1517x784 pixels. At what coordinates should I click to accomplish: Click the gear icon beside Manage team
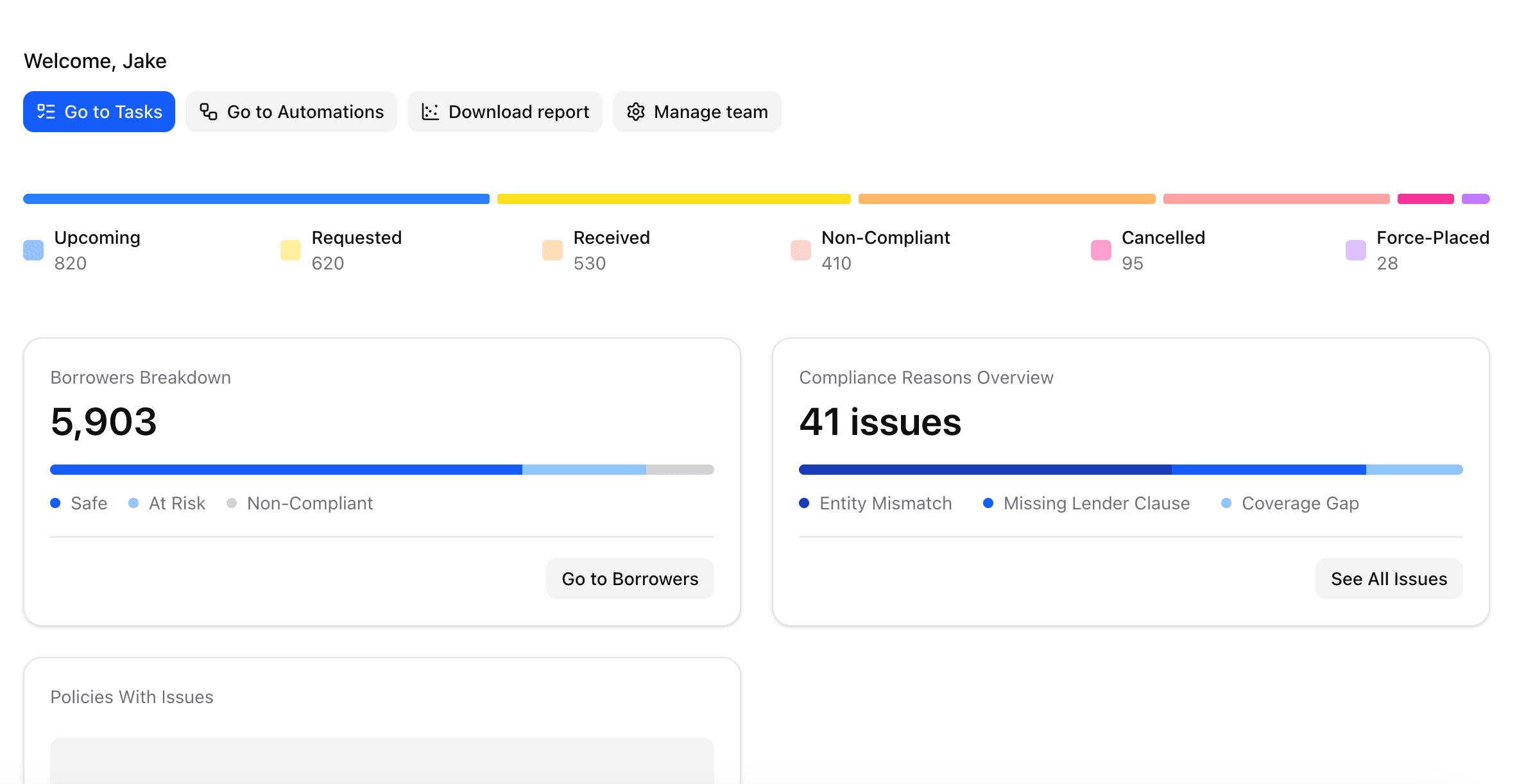point(635,111)
